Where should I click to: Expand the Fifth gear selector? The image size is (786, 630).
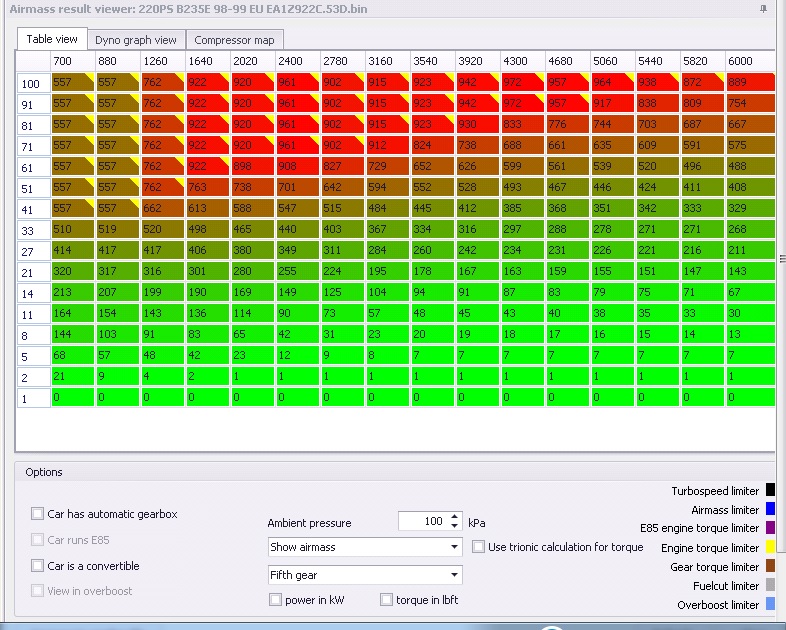[365, 575]
